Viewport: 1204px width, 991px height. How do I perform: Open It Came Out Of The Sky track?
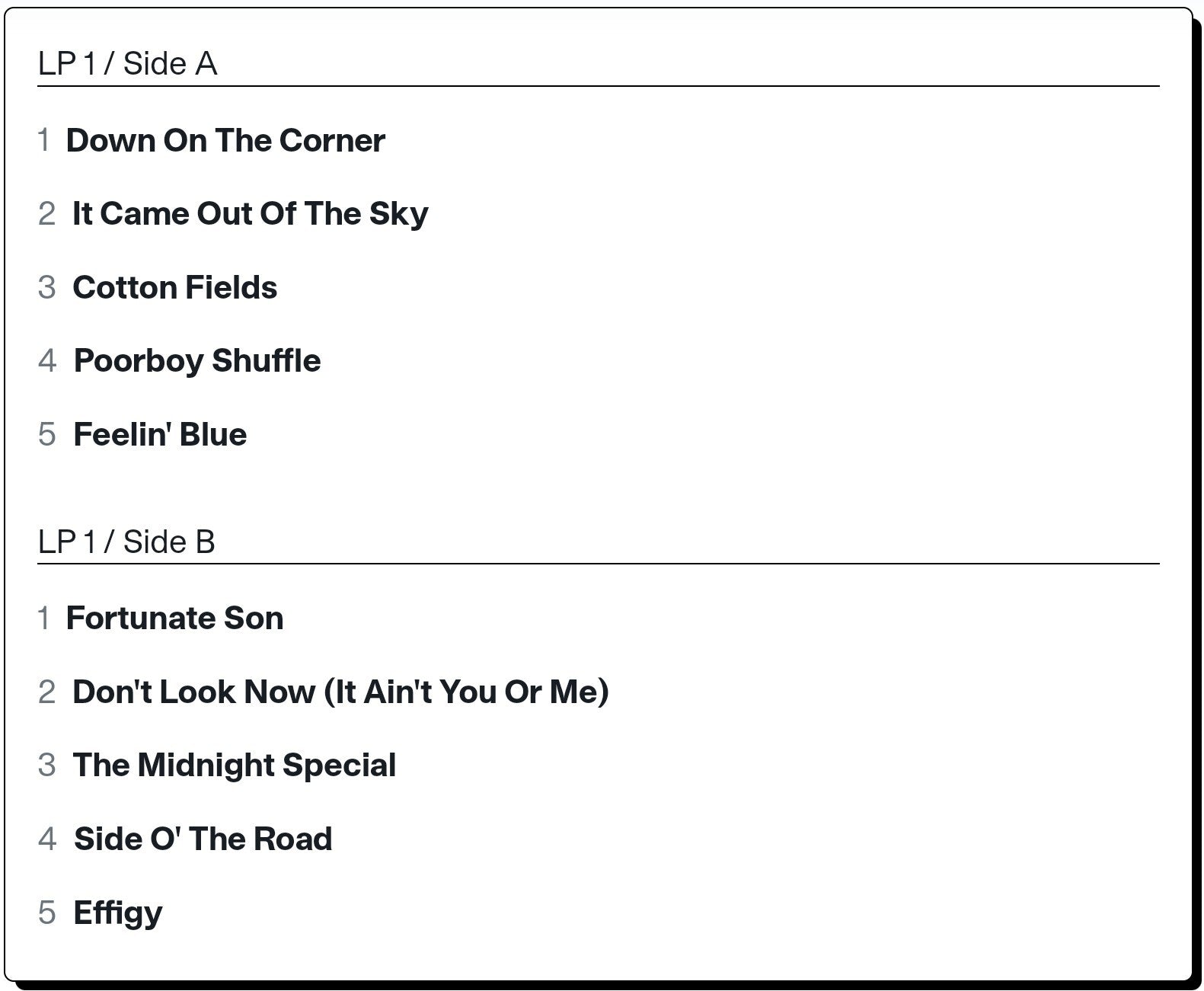tap(250, 215)
